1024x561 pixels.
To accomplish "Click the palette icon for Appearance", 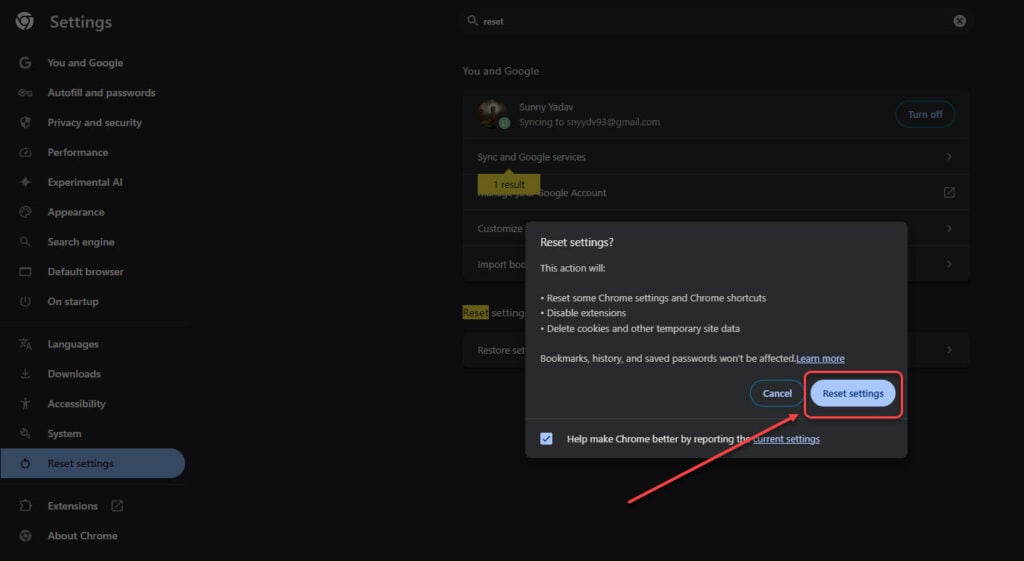I will click(25, 212).
